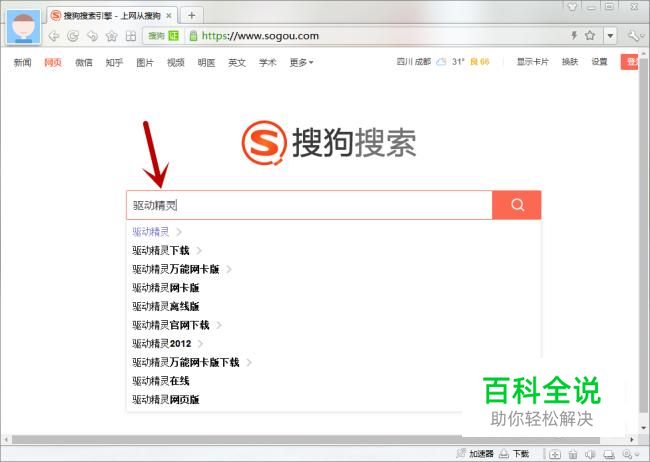Select suggestion 驱动精灵万能网卡版
Viewport: 650px width, 462px height.
[176, 269]
